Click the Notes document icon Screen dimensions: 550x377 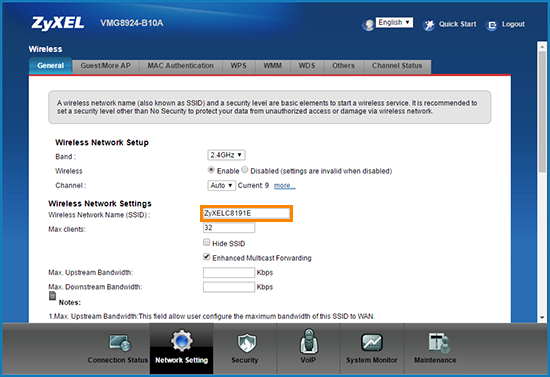click(52, 296)
